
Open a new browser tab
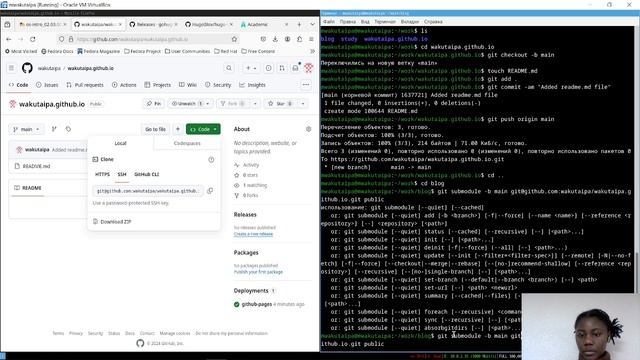299,24
